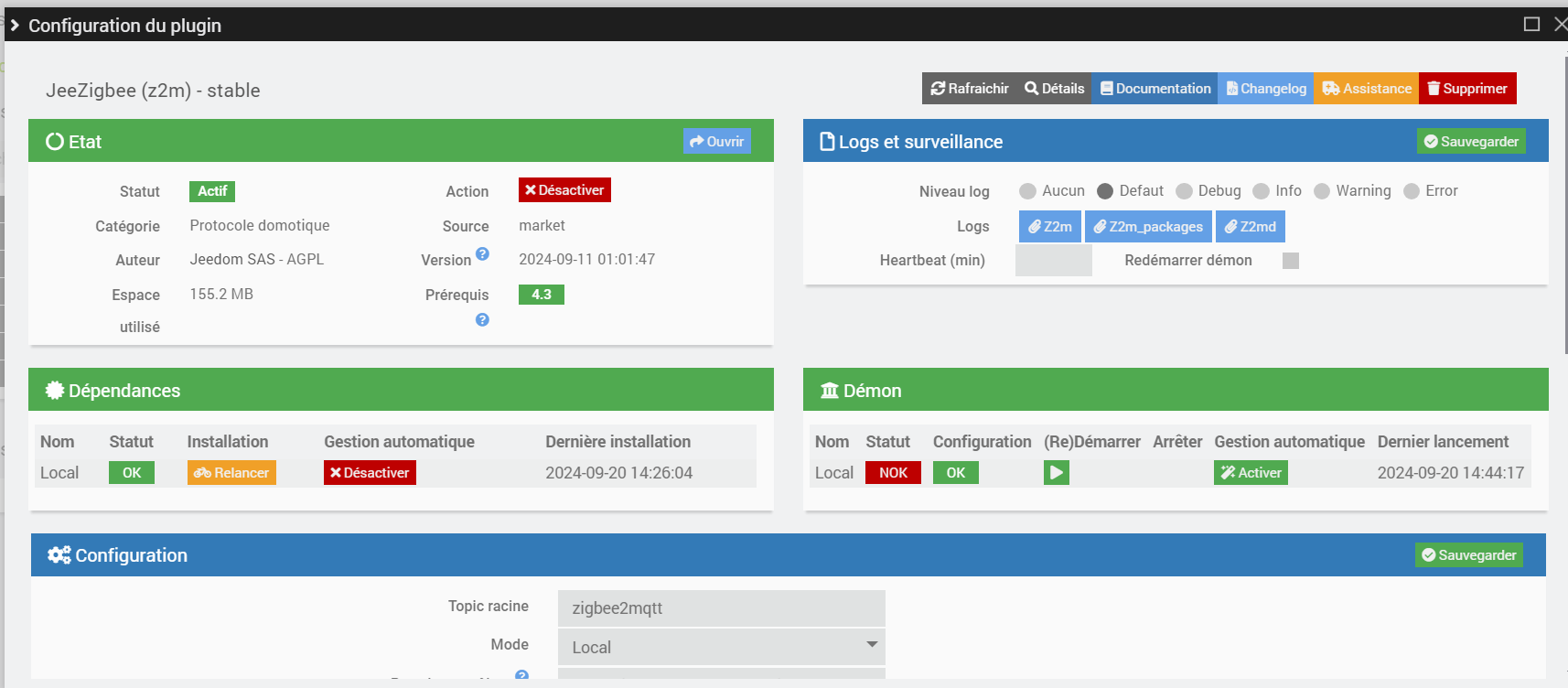Save the Logs et surveillance settings

tap(1471, 141)
